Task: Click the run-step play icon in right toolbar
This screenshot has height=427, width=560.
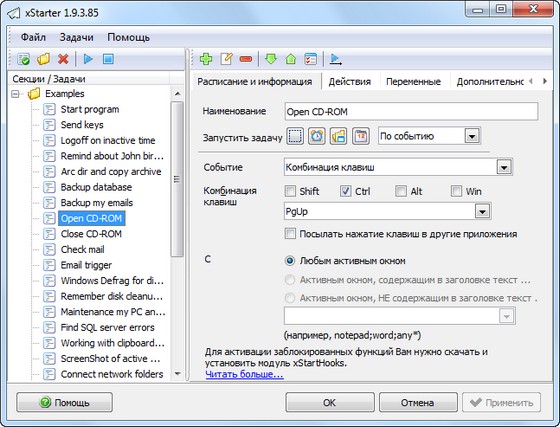Action: coord(335,59)
